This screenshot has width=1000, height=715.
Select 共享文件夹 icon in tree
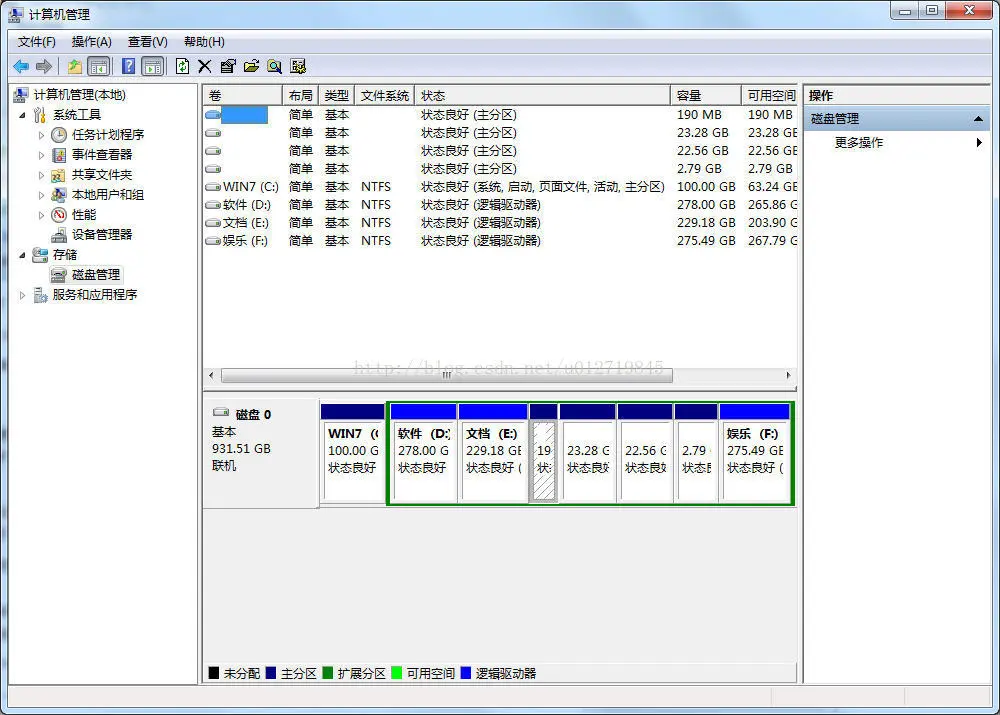pyautogui.click(x=59, y=175)
